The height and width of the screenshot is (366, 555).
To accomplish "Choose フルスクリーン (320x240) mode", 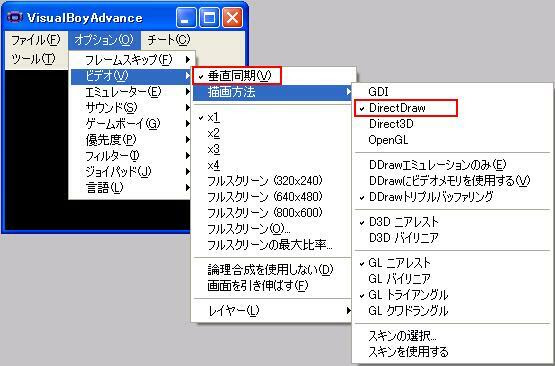I will (x=273, y=181).
